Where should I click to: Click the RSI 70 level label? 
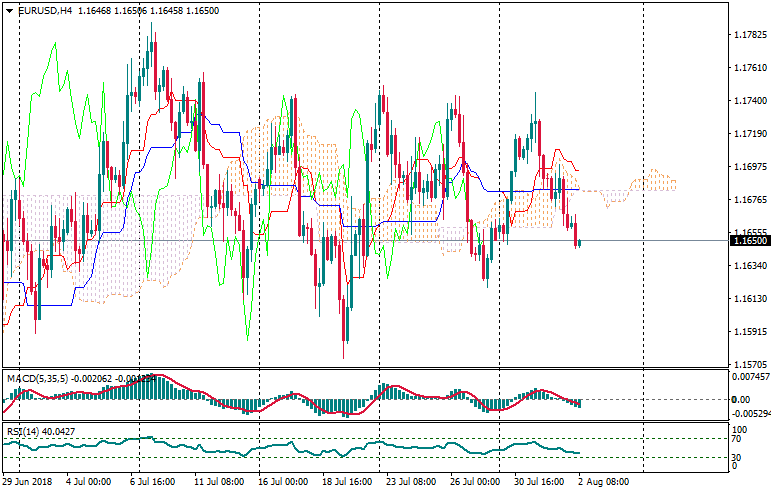[x=738, y=438]
